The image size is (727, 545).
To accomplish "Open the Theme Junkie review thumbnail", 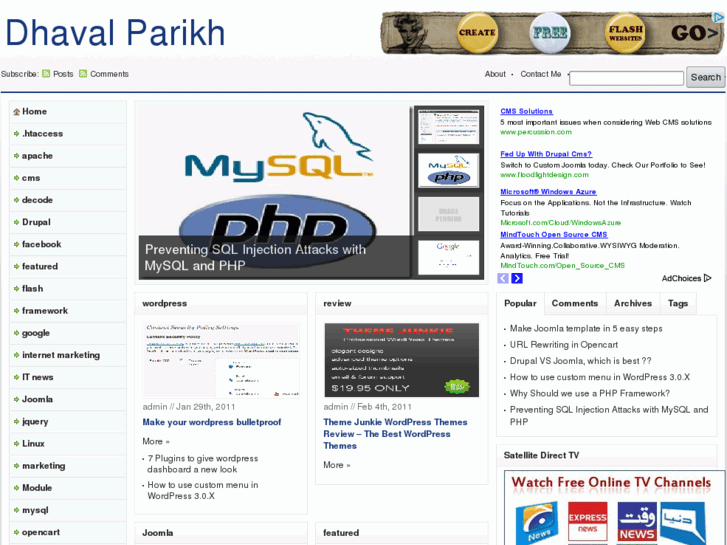I will pos(402,360).
